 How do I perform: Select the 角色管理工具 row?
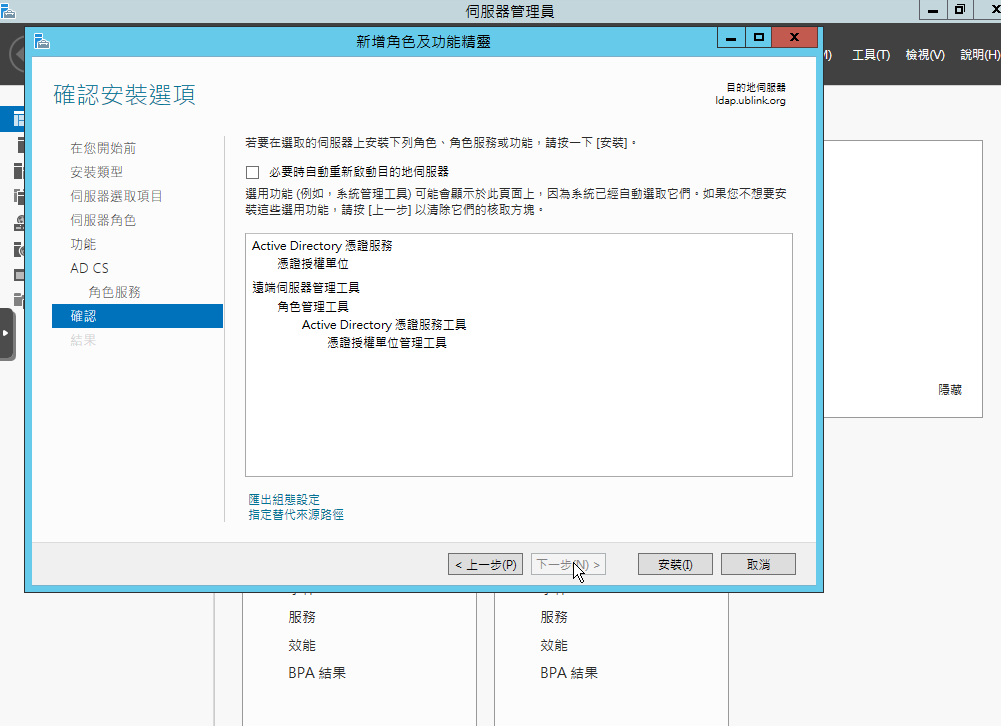313,306
